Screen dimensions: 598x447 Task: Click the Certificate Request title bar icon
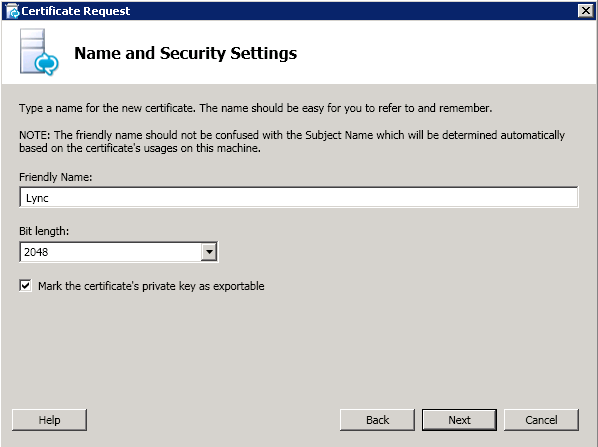point(12,11)
